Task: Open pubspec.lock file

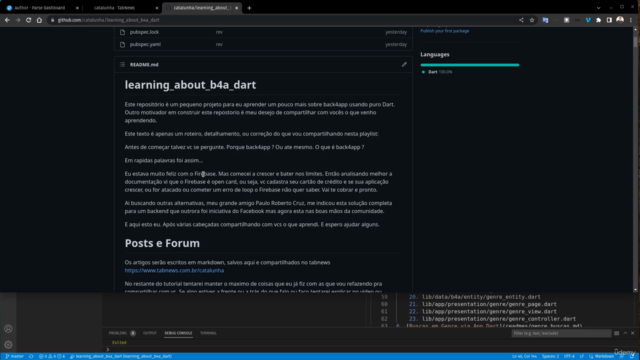Action: click(144, 32)
